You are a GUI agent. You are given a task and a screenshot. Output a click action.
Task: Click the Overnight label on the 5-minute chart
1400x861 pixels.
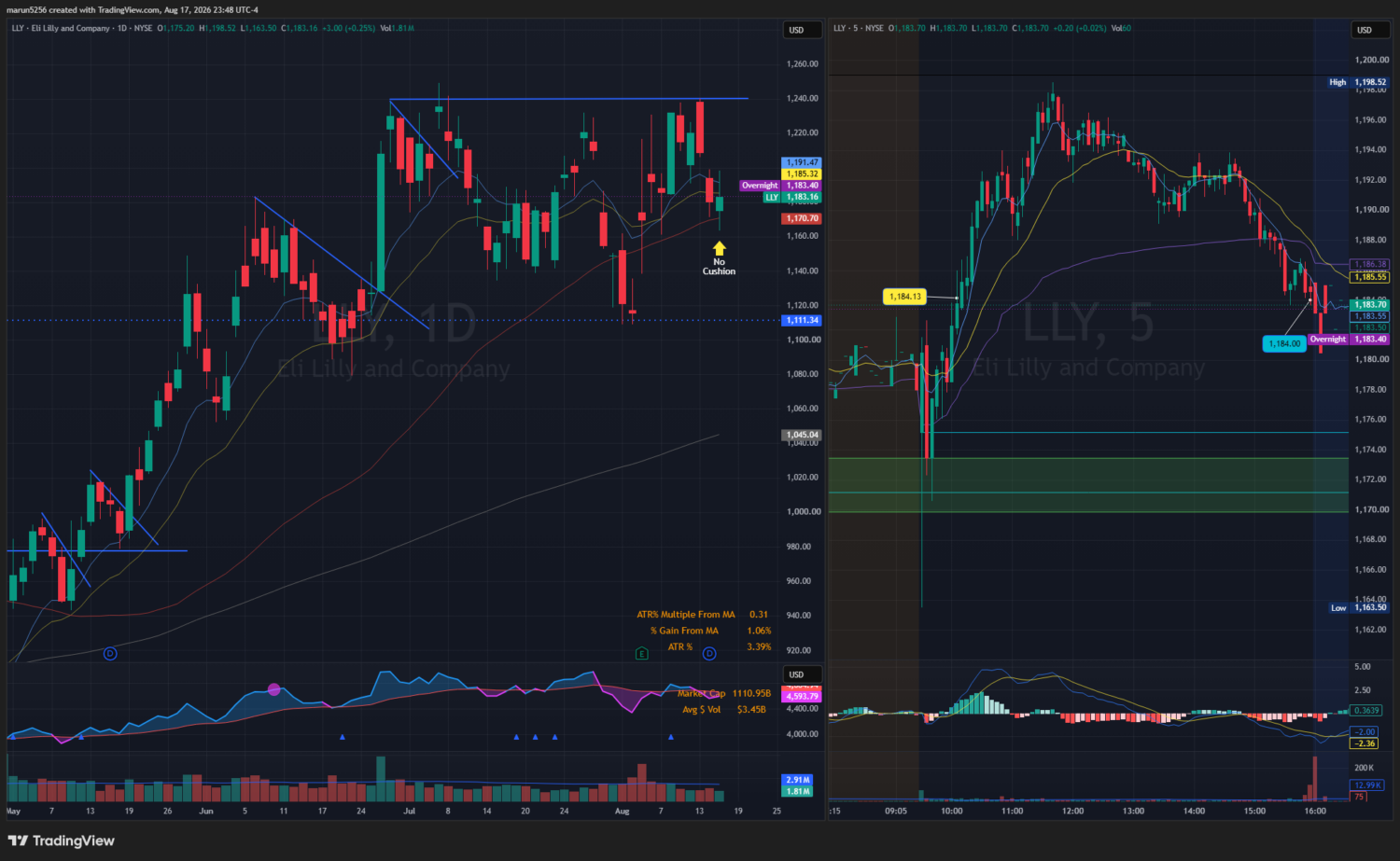tap(1328, 340)
